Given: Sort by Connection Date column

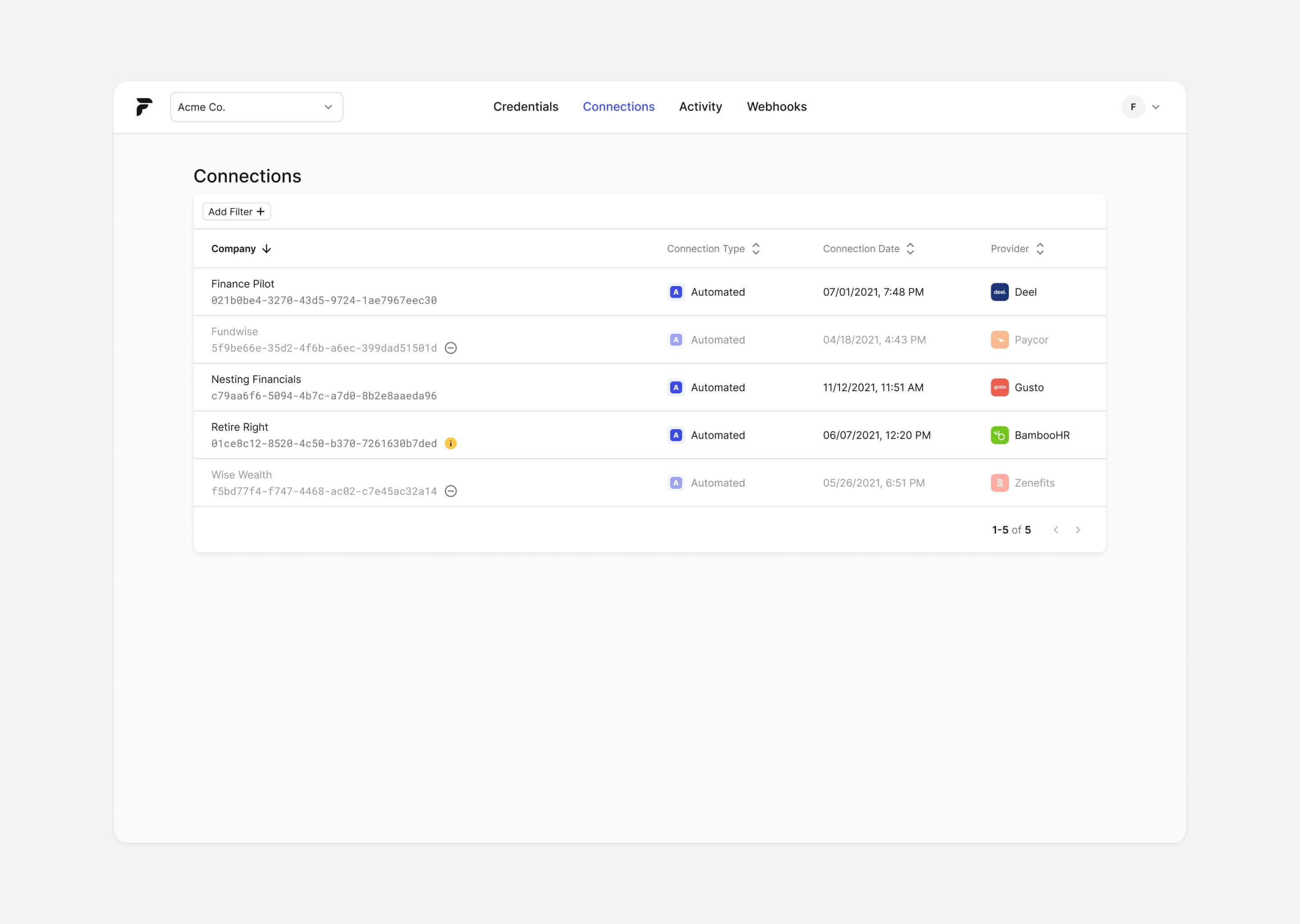Looking at the screenshot, I should (861, 249).
